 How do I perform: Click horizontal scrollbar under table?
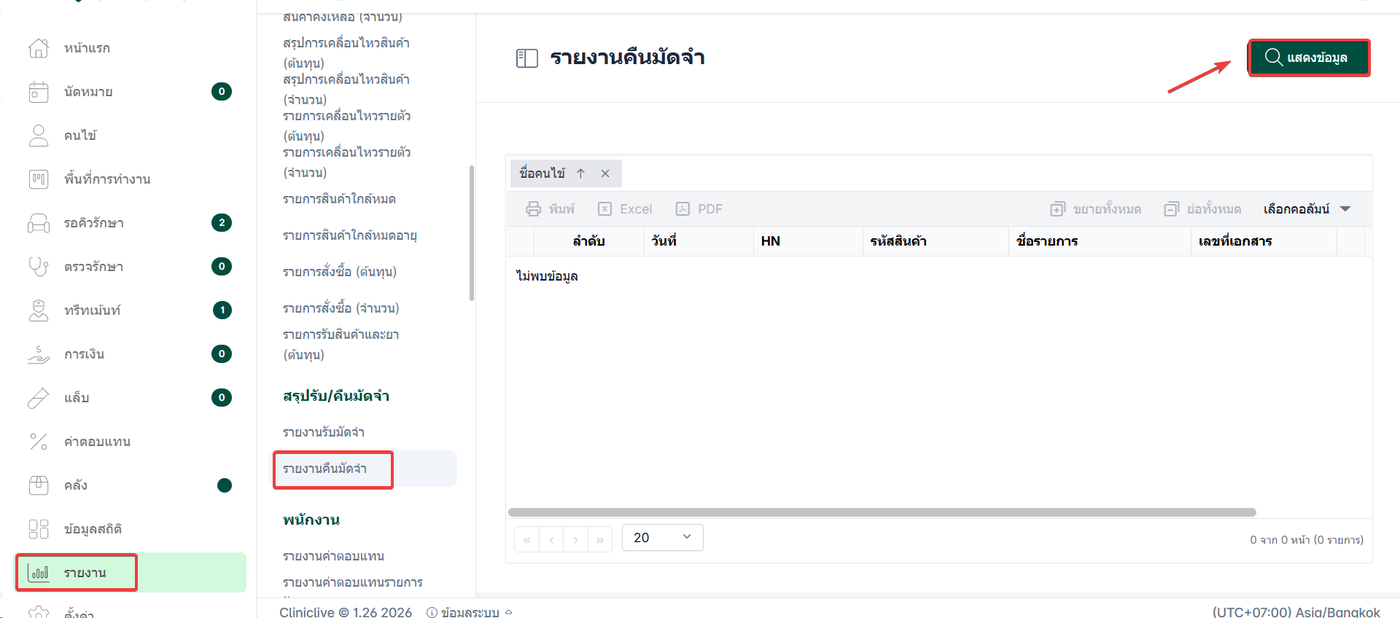882,512
